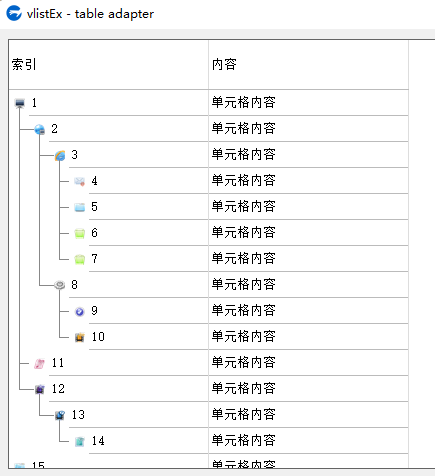Click the 单元格内容 cell in row 12
Screen dimensions: 435x476
[308, 389]
